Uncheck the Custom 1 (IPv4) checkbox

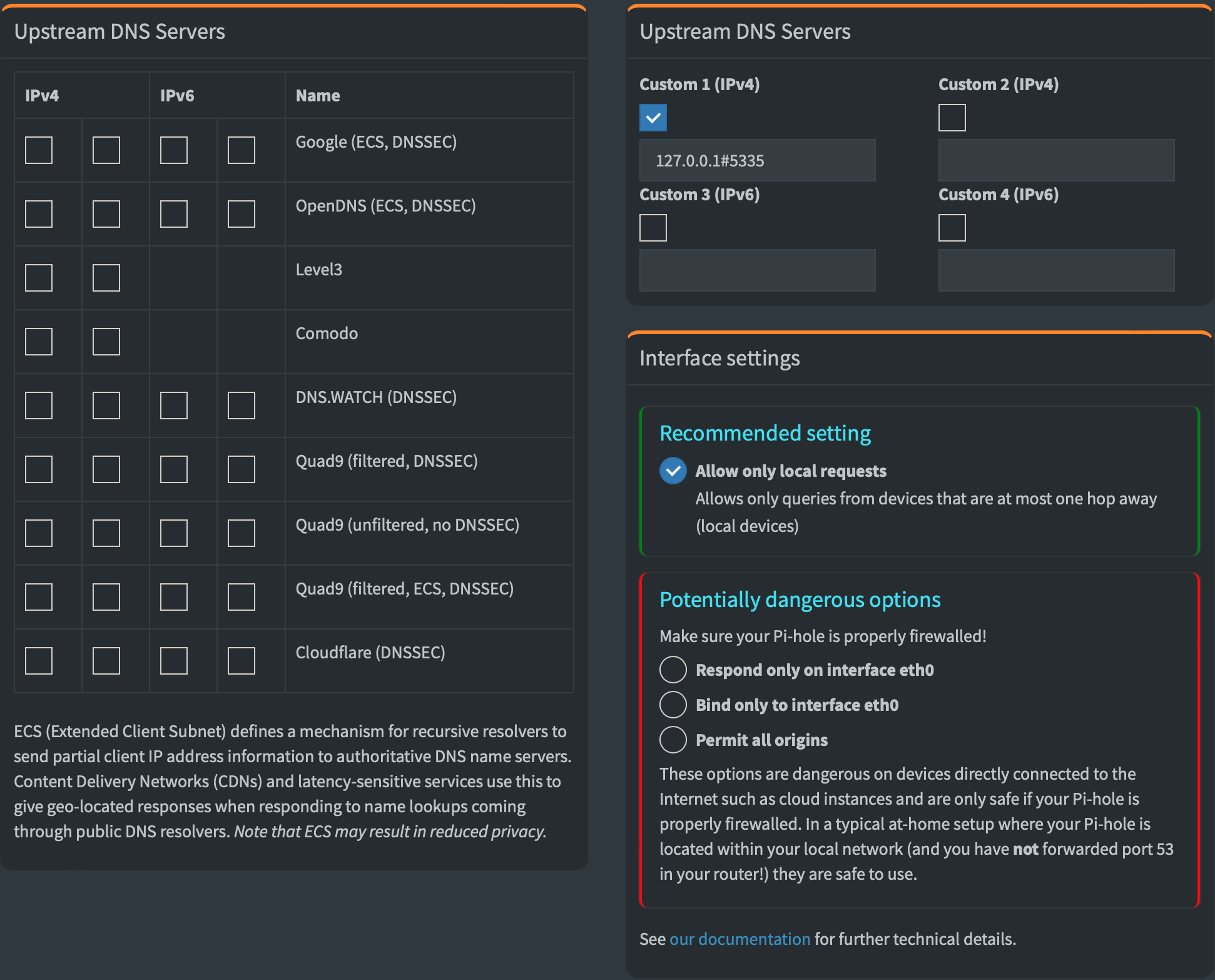pyautogui.click(x=653, y=118)
